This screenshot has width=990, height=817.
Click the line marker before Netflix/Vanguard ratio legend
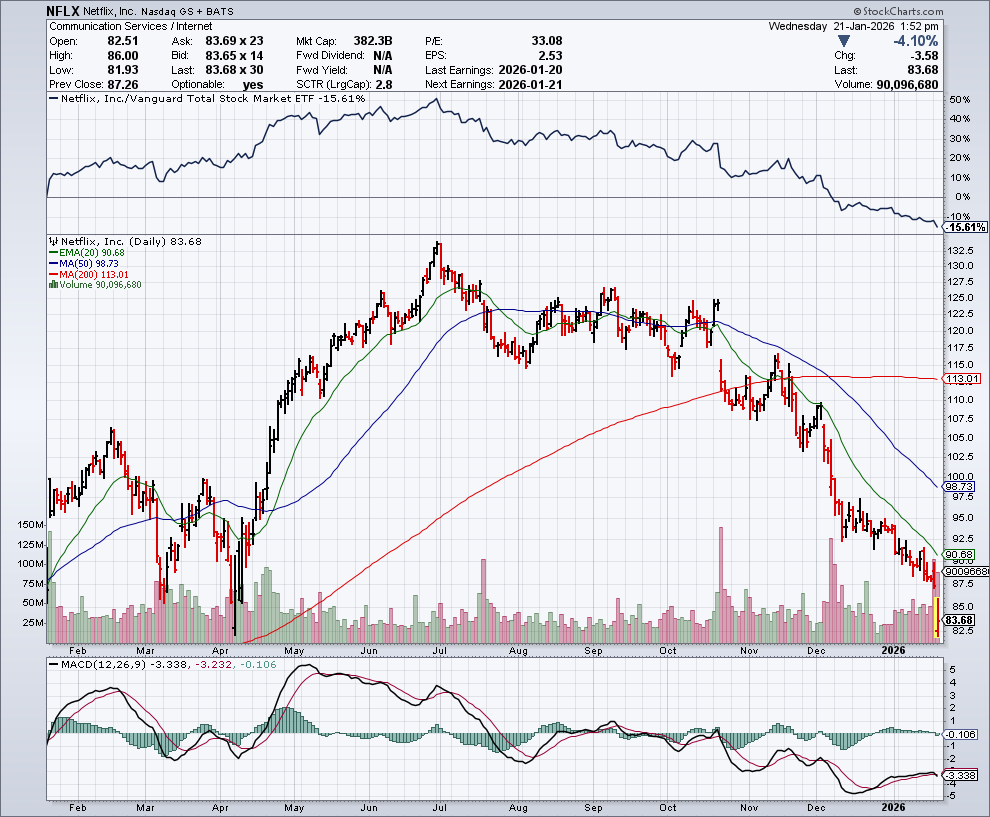(55, 100)
